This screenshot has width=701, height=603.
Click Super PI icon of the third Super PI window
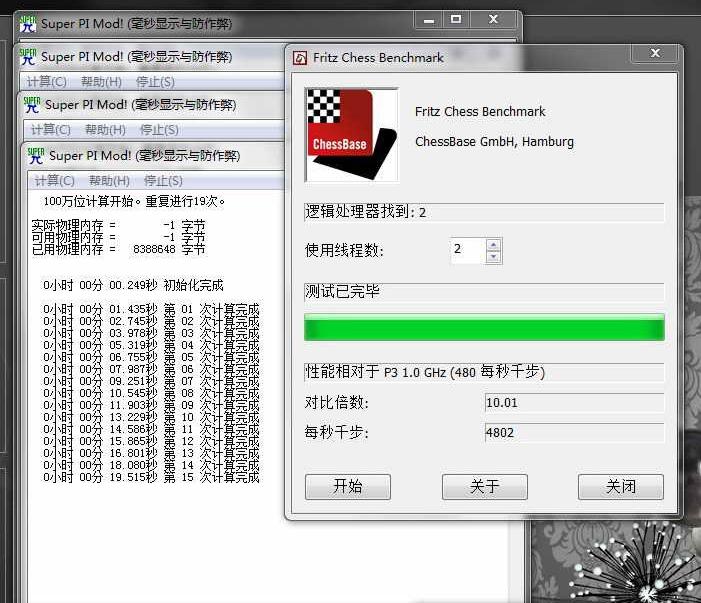click(x=32, y=105)
